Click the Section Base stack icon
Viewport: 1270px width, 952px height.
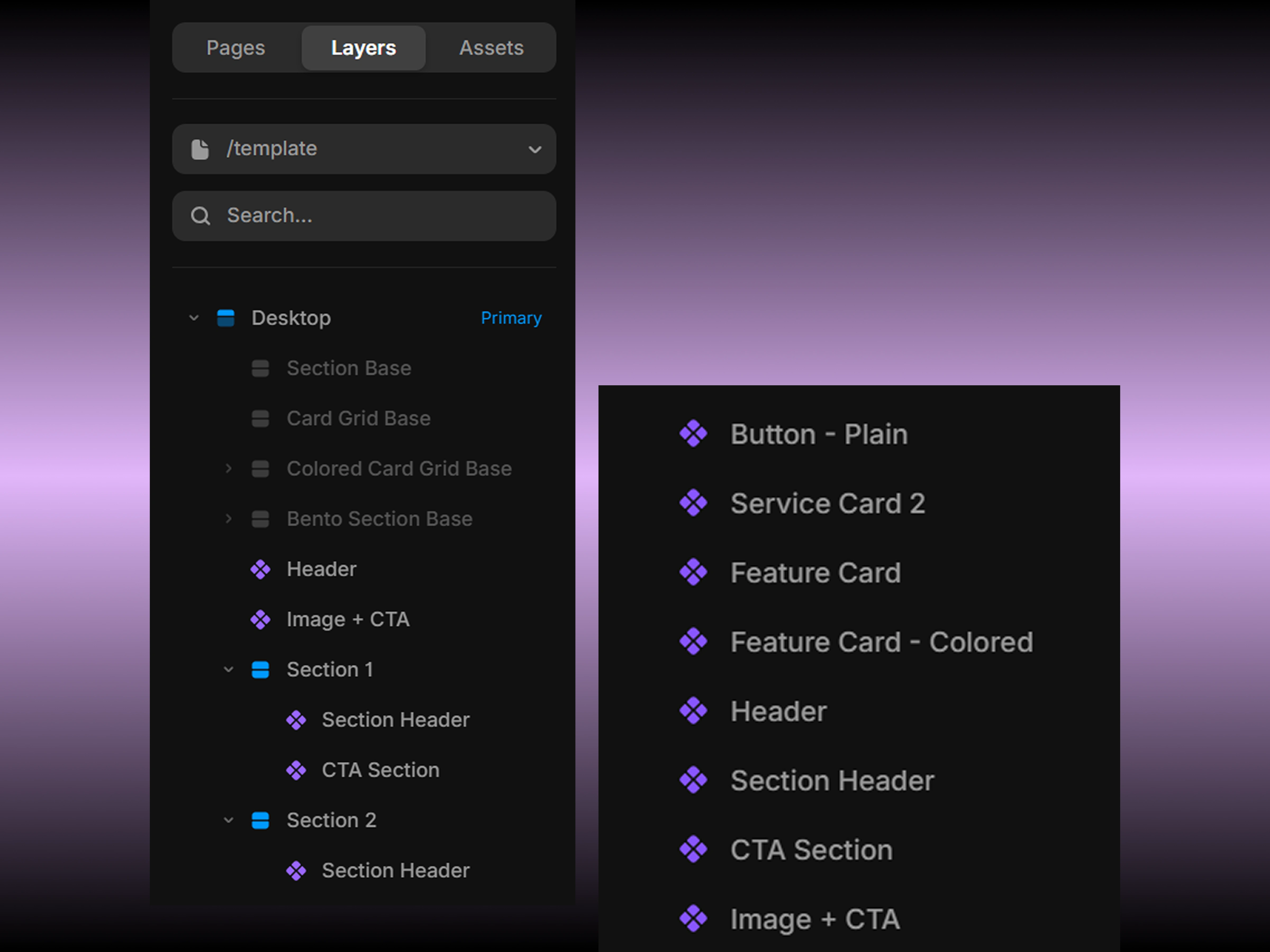[x=260, y=368]
